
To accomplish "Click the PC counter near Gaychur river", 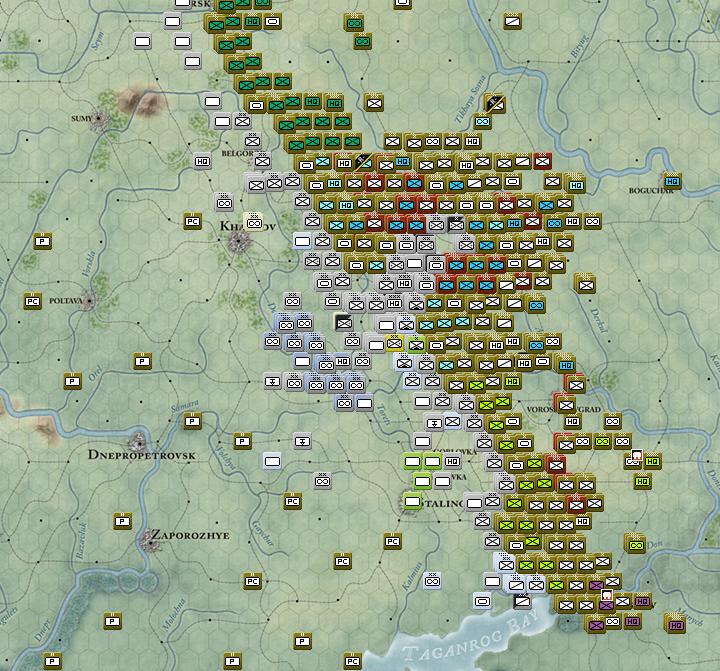I will pos(292,501).
